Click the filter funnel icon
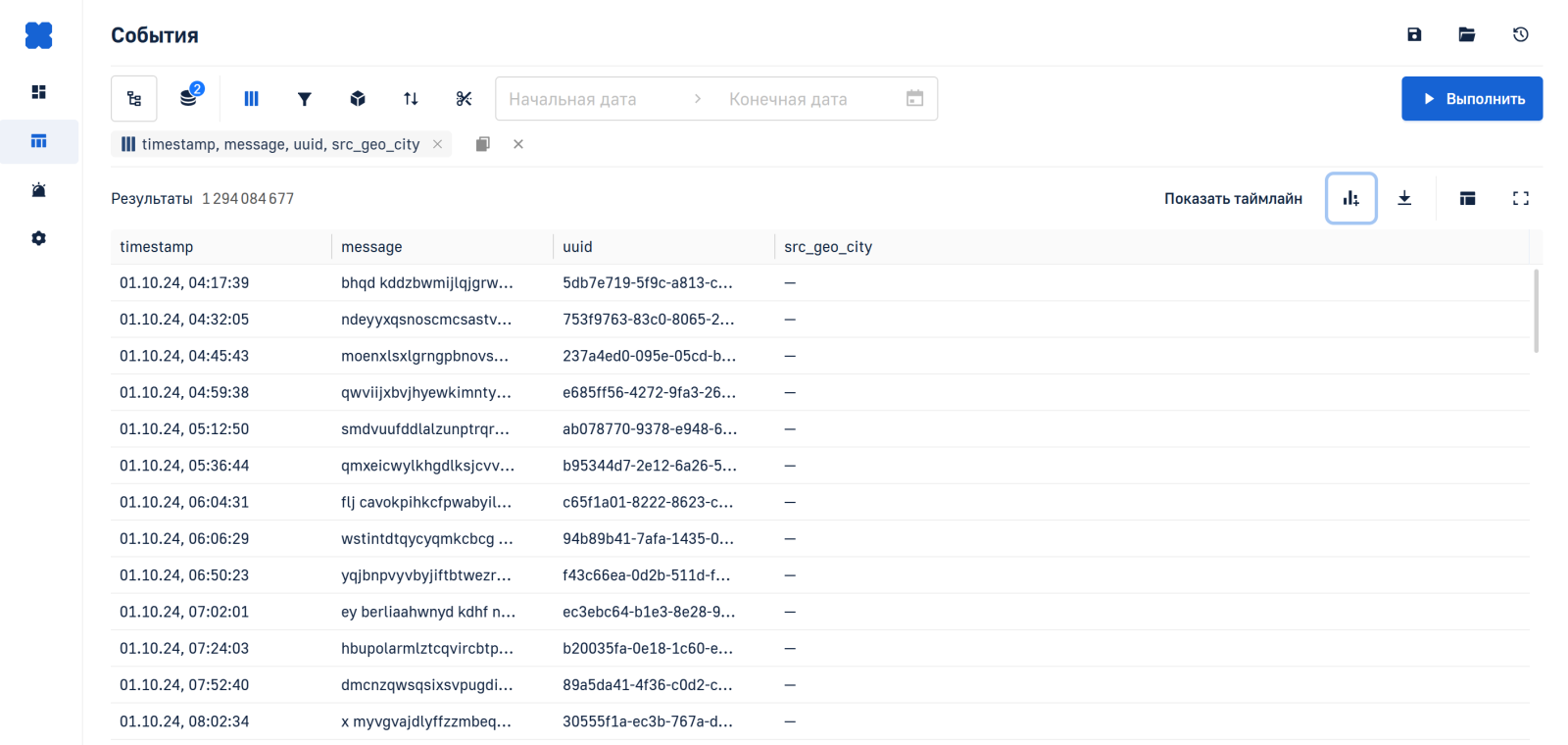The height and width of the screenshot is (745, 1568). tap(305, 99)
